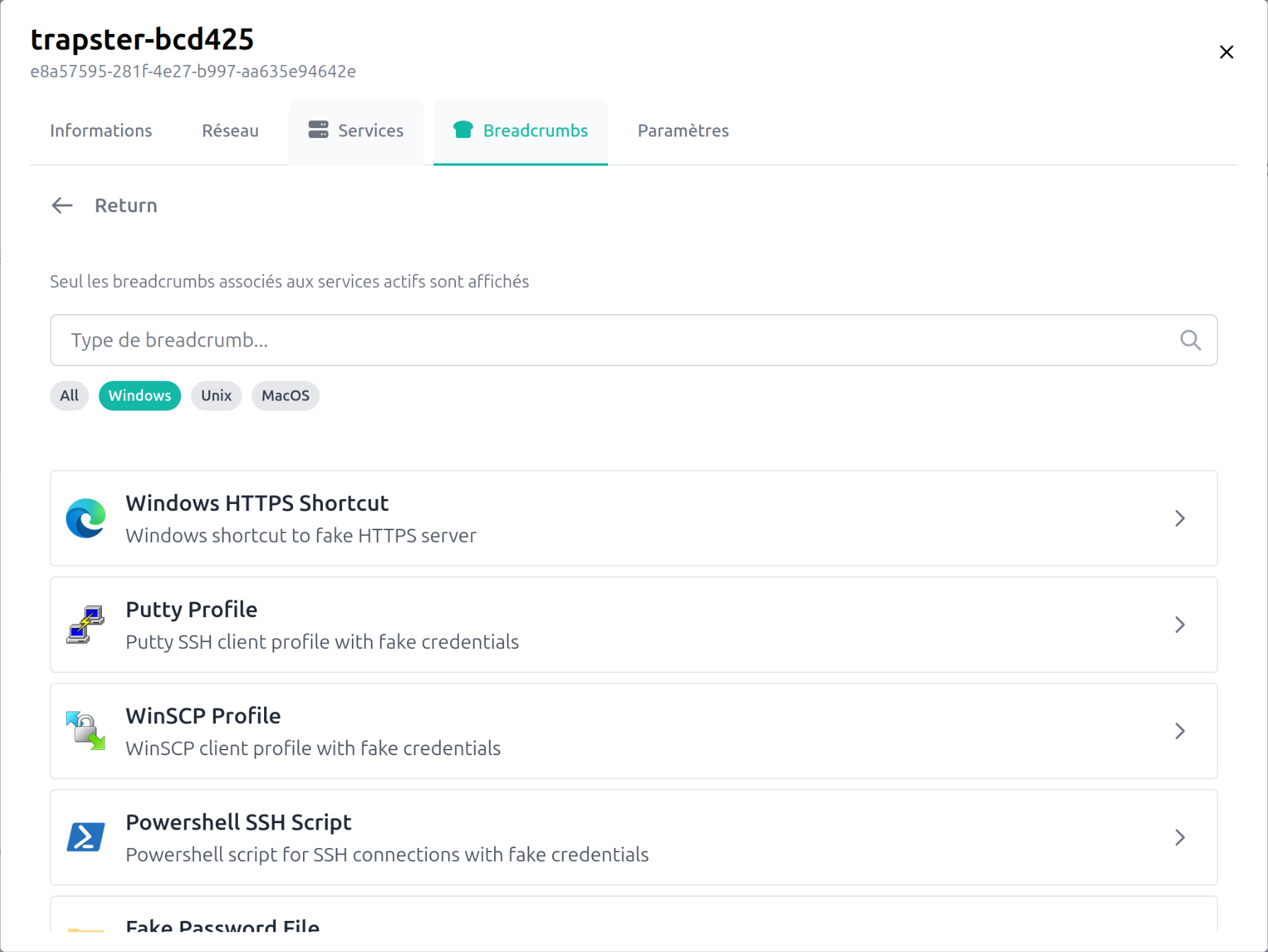Open the Putty Profile chevron arrow
1268x952 pixels.
[x=1180, y=624]
